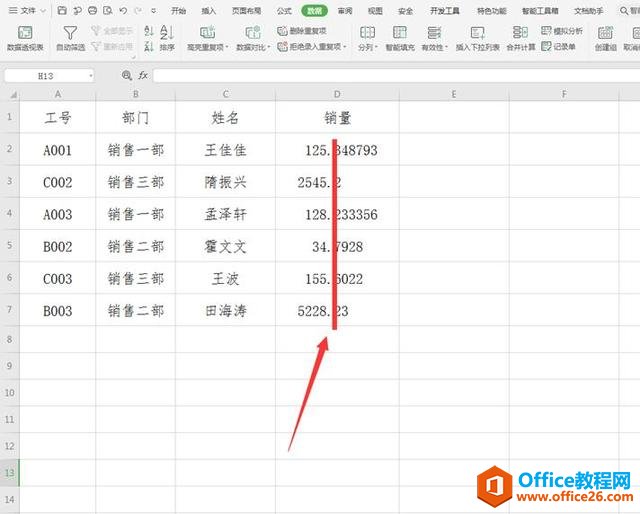Screen dimensions: 640x514
Task: Open 智能填充 smart fill
Action: [x=400, y=38]
